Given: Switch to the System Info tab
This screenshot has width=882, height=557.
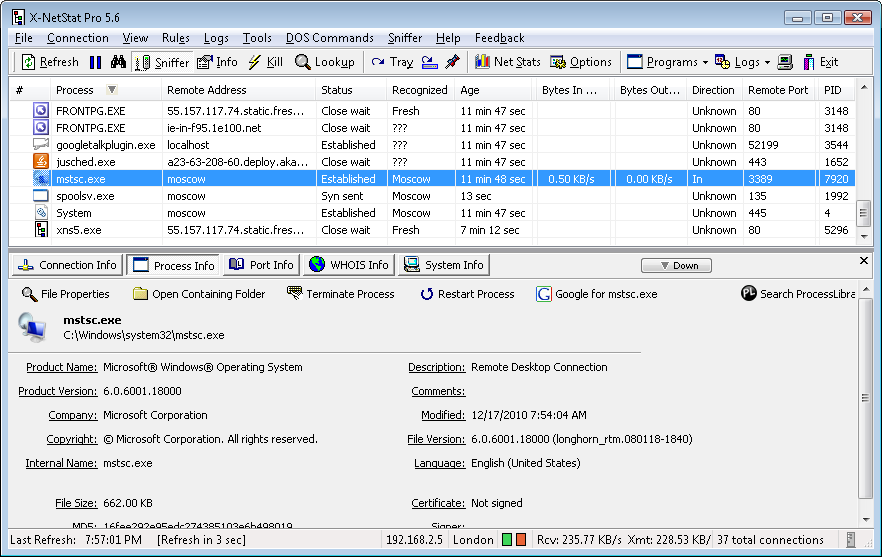Looking at the screenshot, I should (x=444, y=265).
